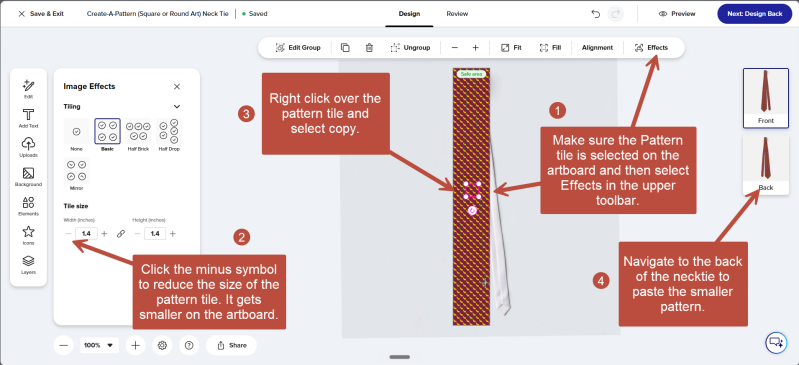Click the tile Height input field

(x=155, y=233)
